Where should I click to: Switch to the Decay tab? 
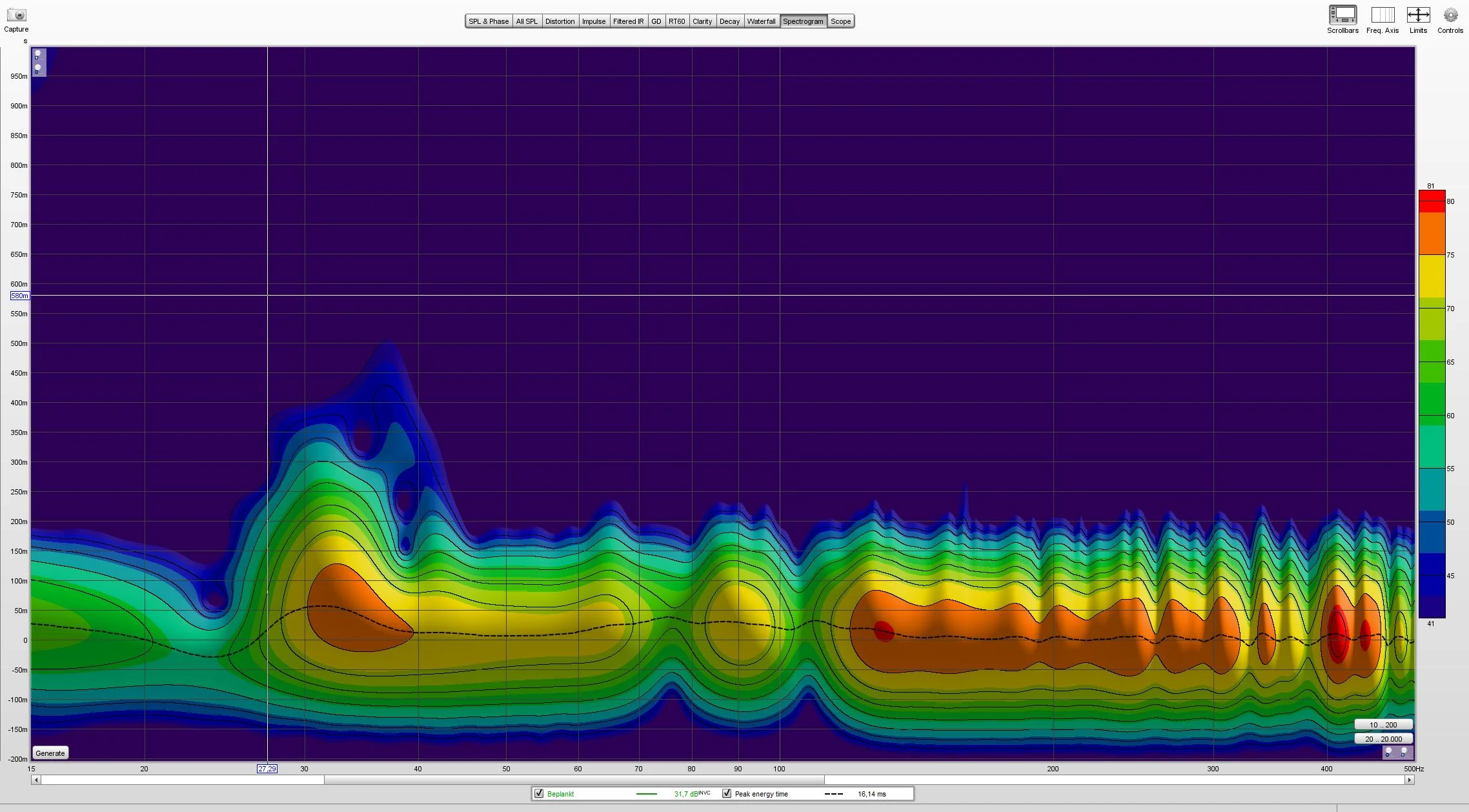pyautogui.click(x=729, y=21)
